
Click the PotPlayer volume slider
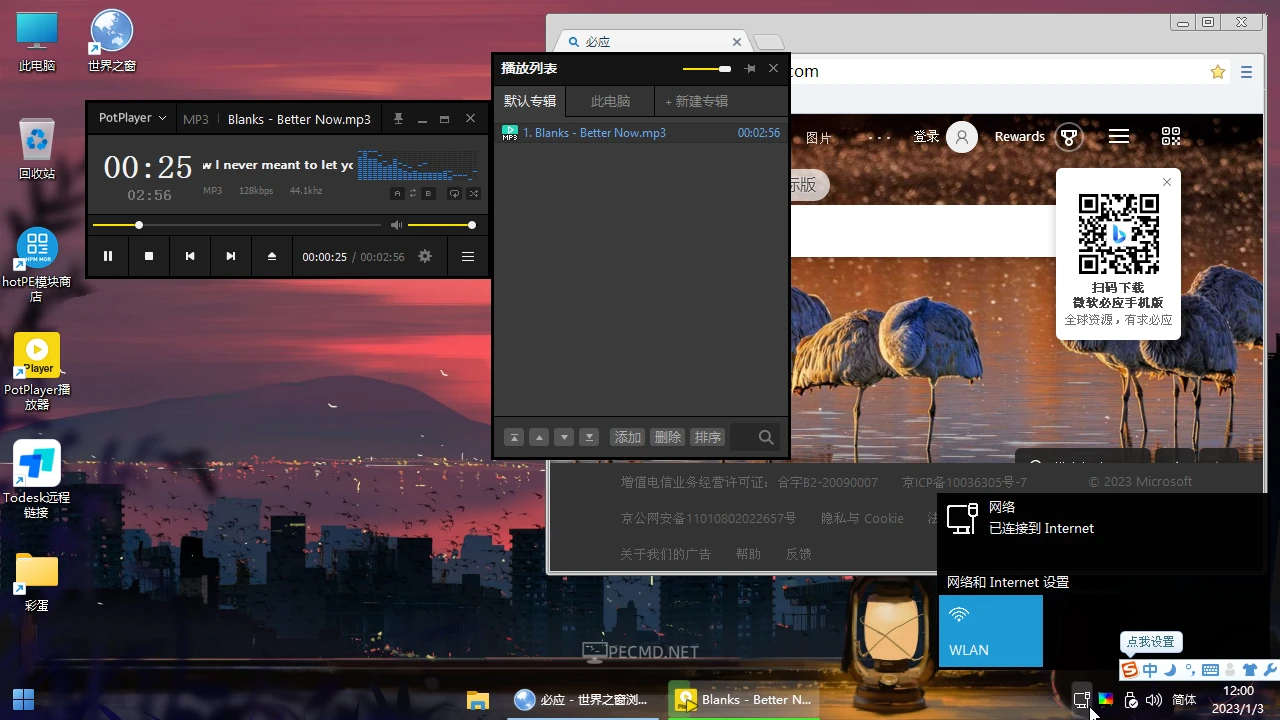point(441,225)
